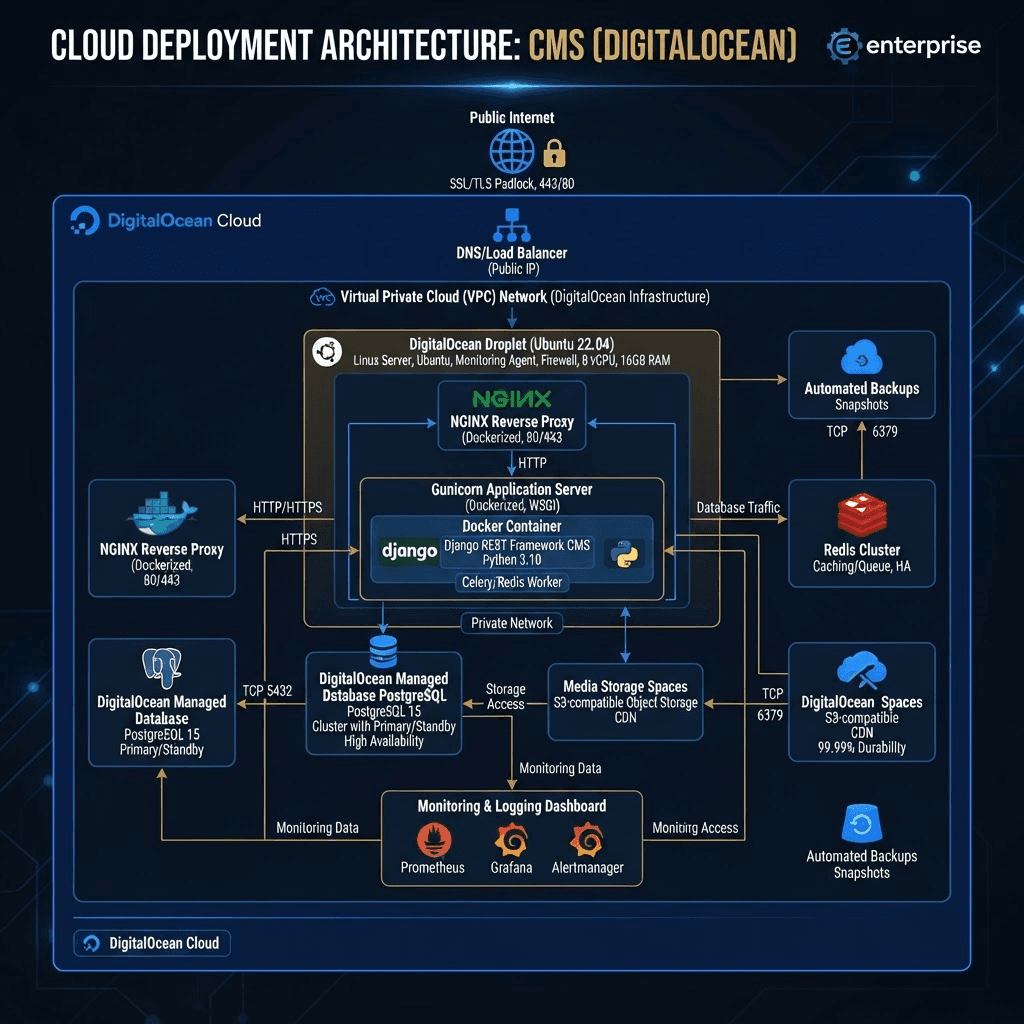Click the 'Monitoring Access' label
The width and height of the screenshot is (1024, 1024).
tap(695, 827)
